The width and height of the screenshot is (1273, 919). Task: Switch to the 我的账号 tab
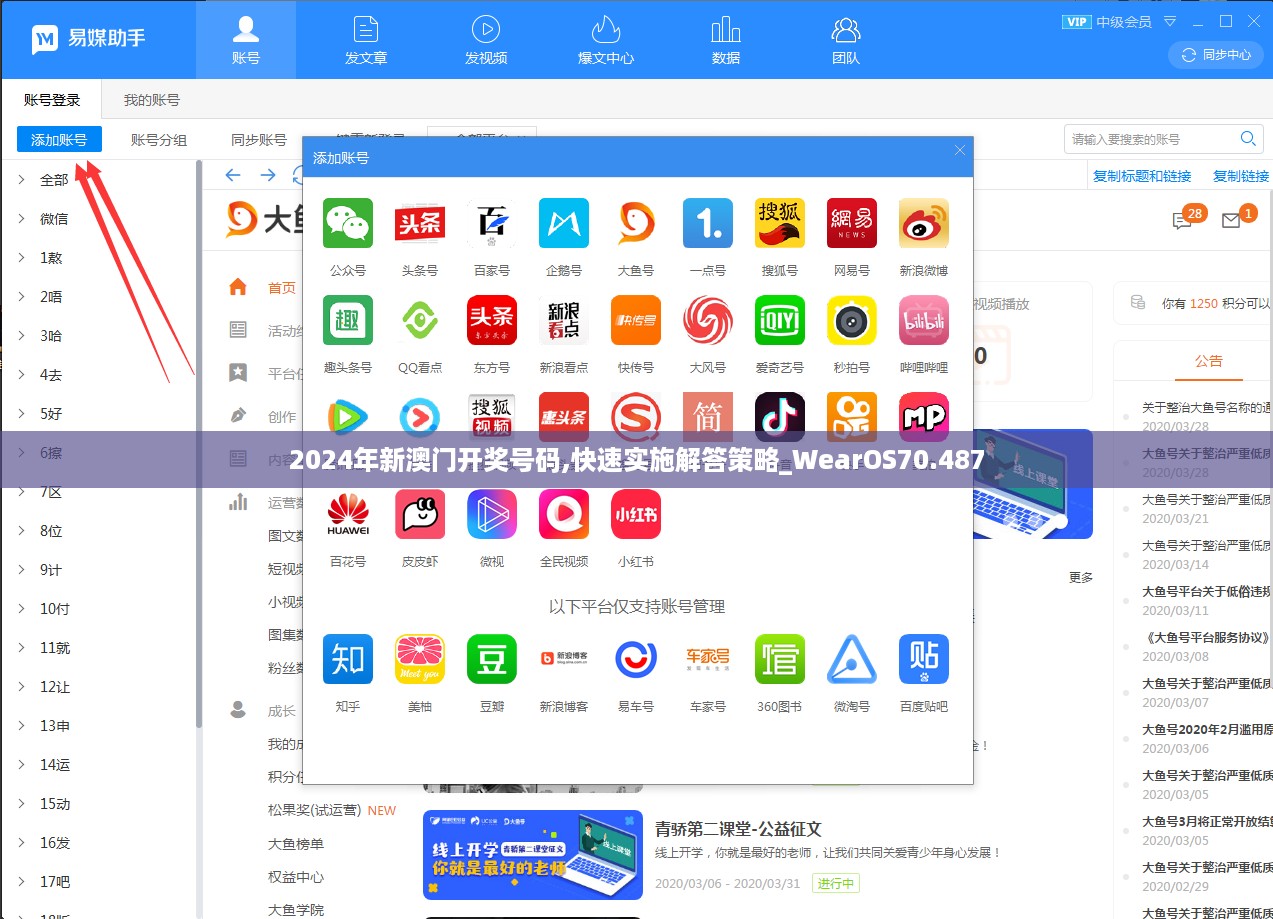tap(152, 100)
